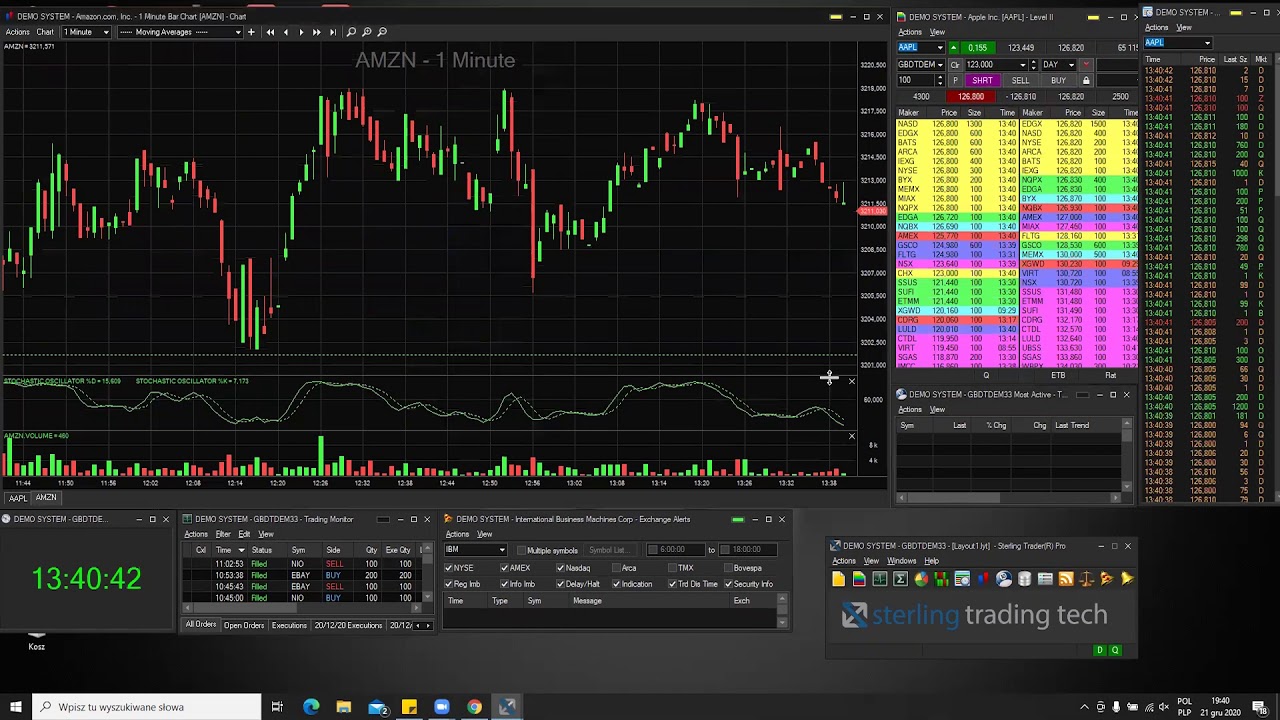This screenshot has height=720, width=1280.
Task: Switch to the Executions tab
Action: 289,625
